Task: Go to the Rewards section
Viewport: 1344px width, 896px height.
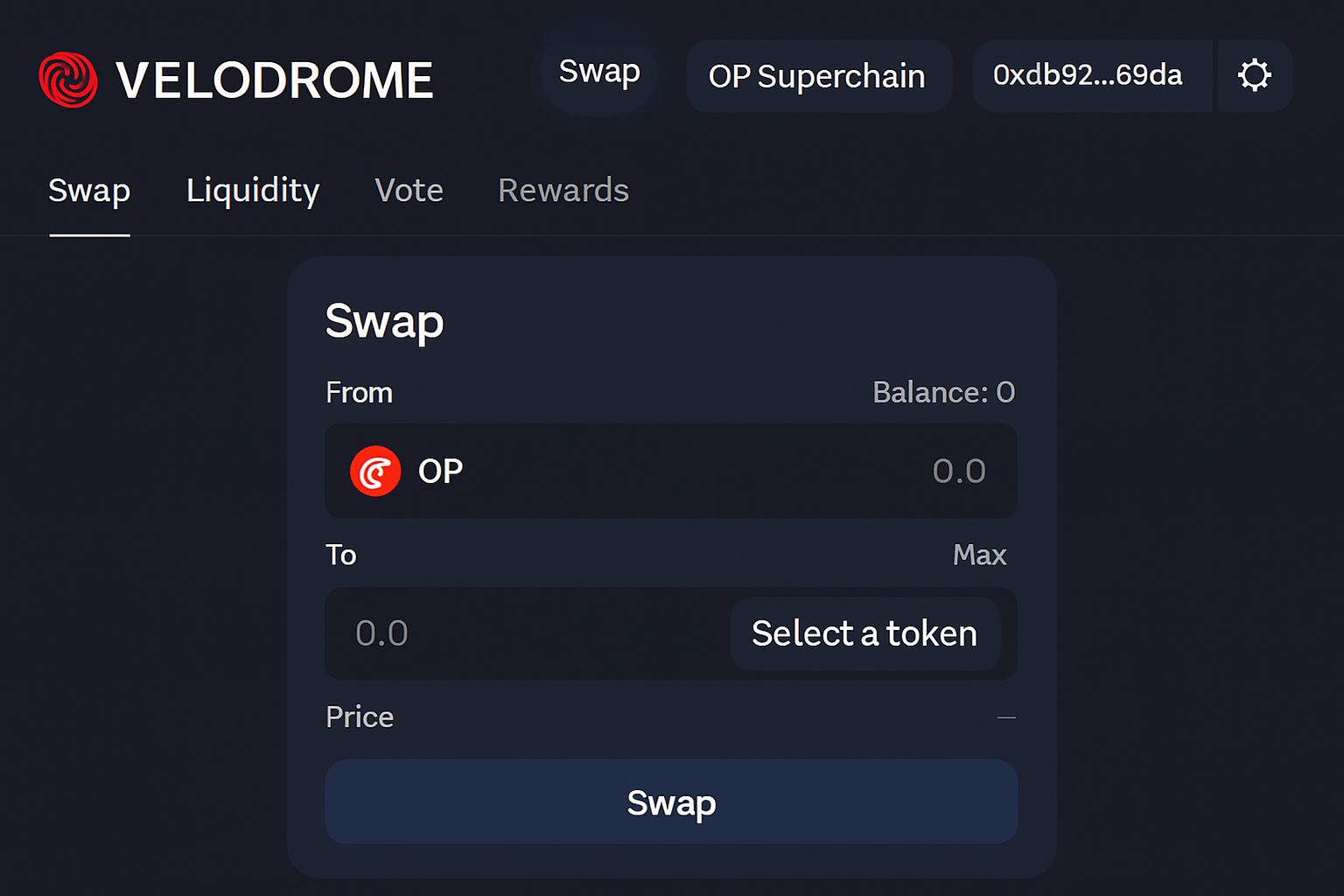Action: pyautogui.click(x=563, y=191)
